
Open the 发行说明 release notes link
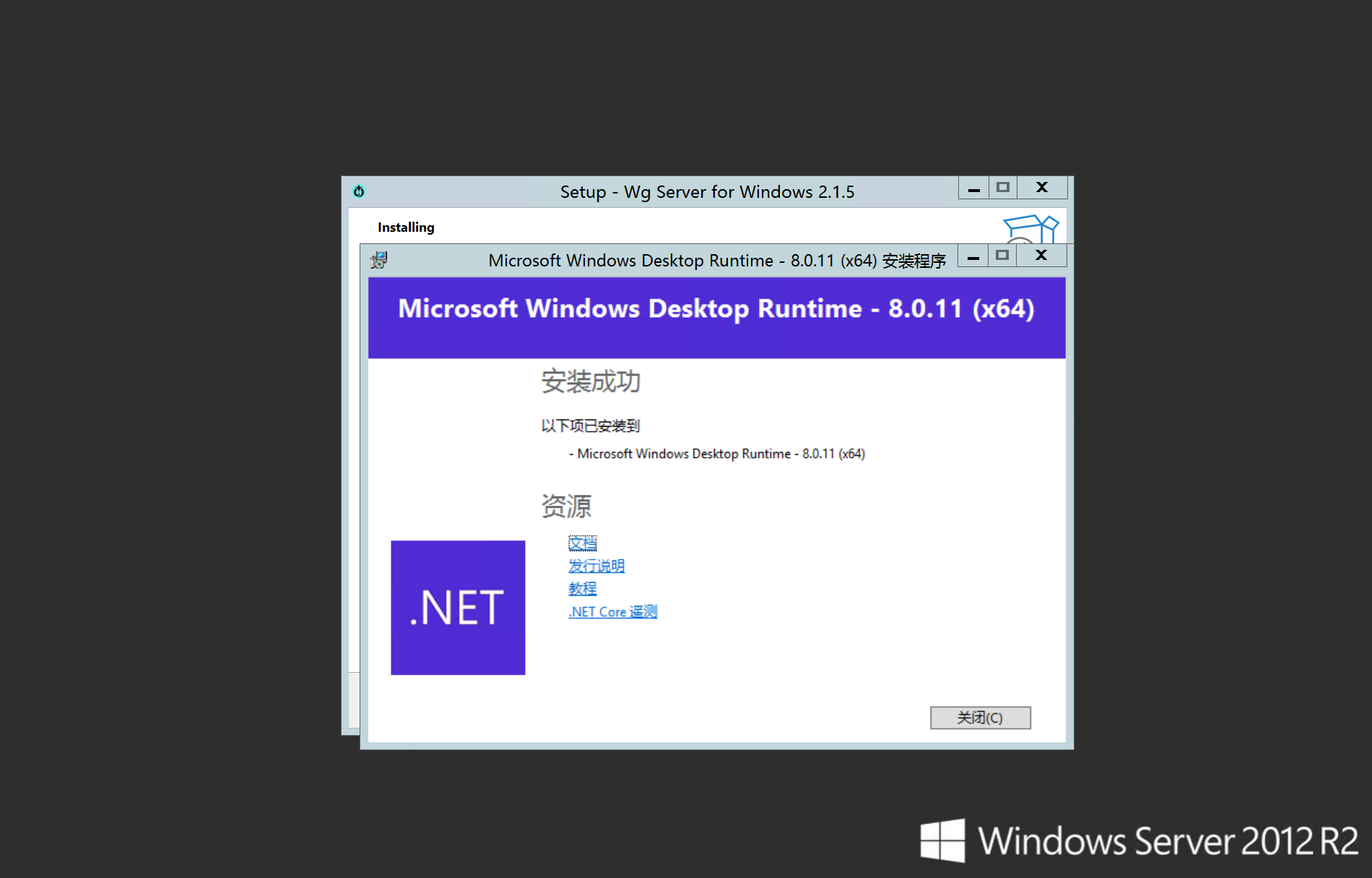(x=596, y=566)
